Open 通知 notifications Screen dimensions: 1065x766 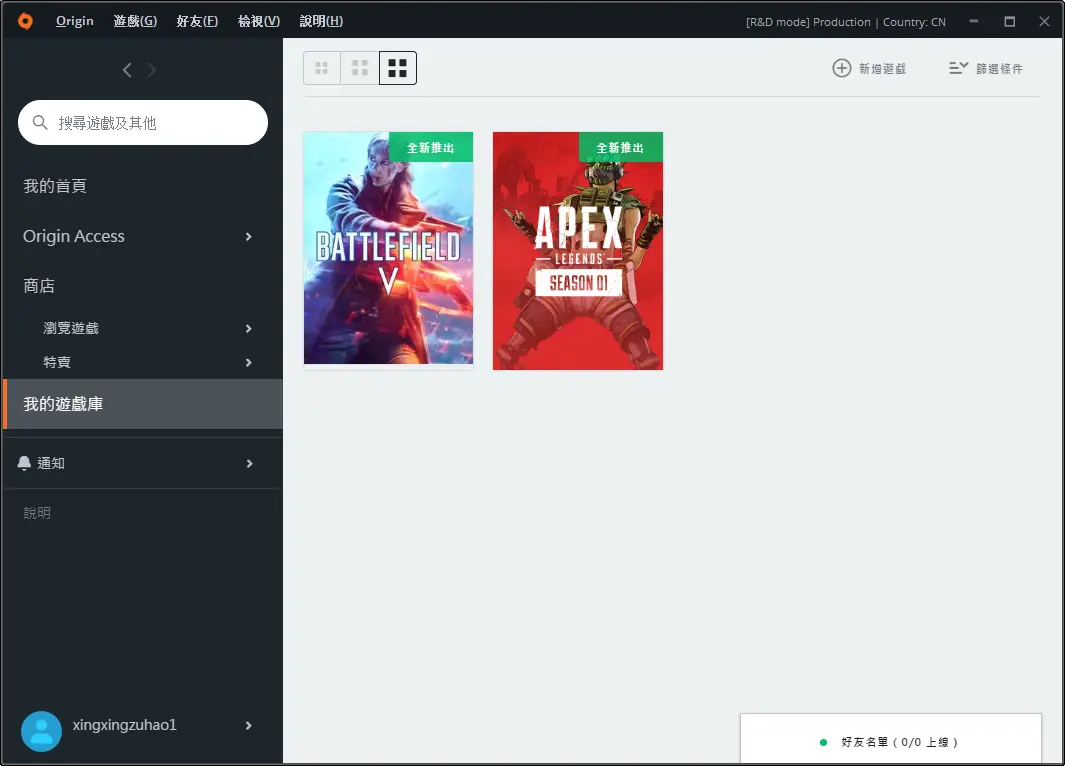point(51,463)
